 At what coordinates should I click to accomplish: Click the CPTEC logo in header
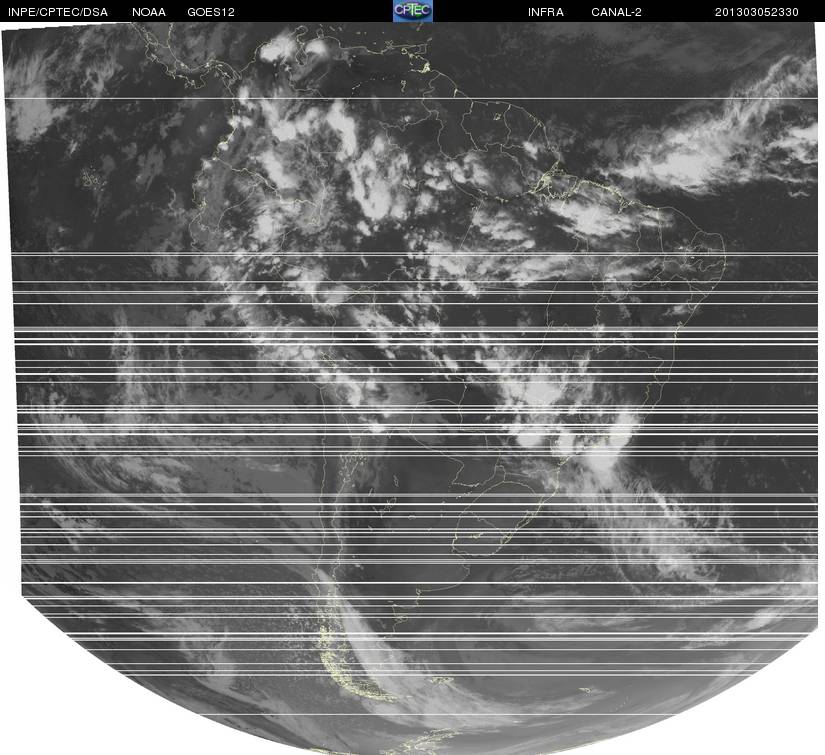(413, 11)
